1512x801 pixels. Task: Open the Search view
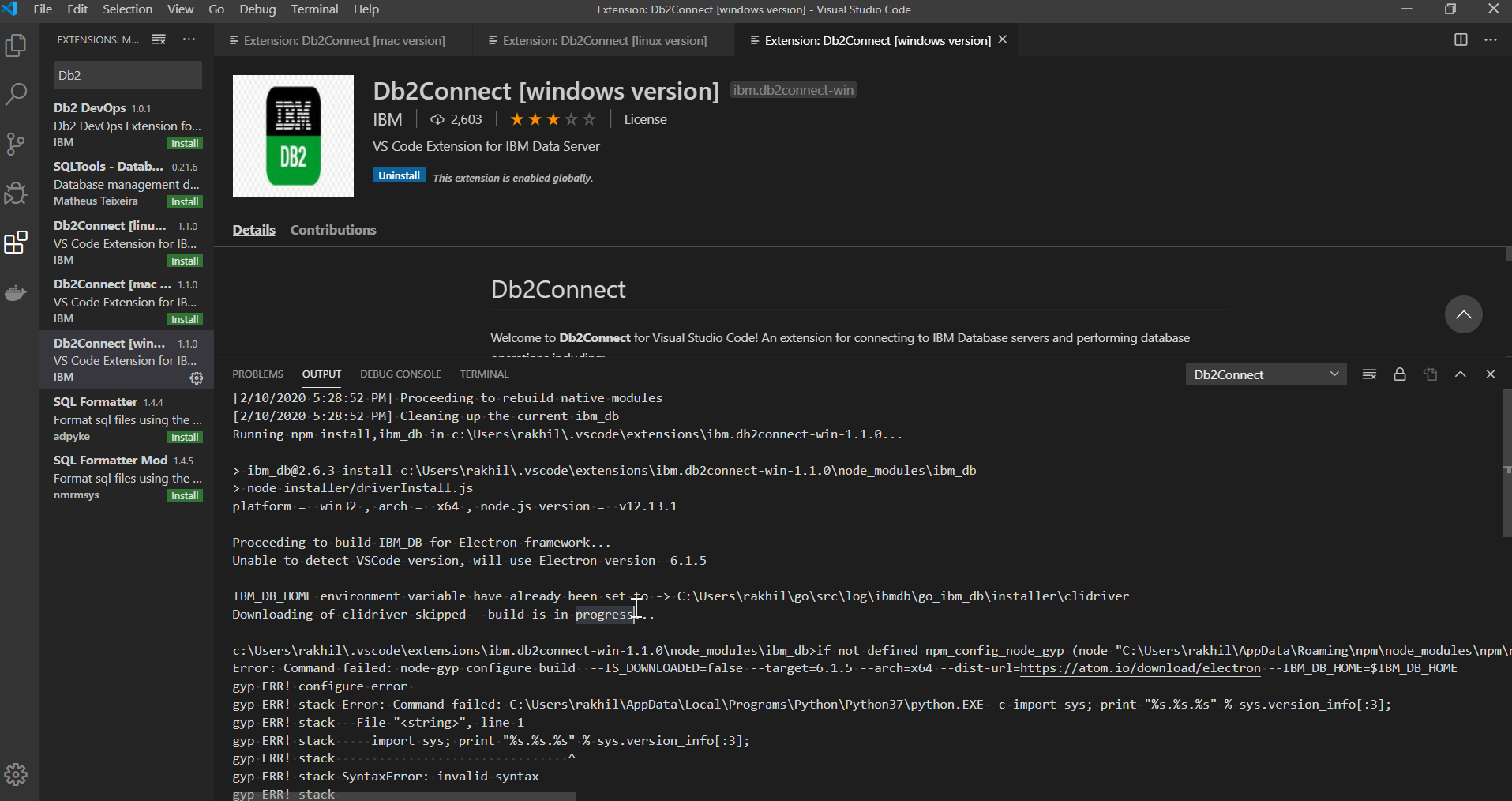[x=16, y=94]
